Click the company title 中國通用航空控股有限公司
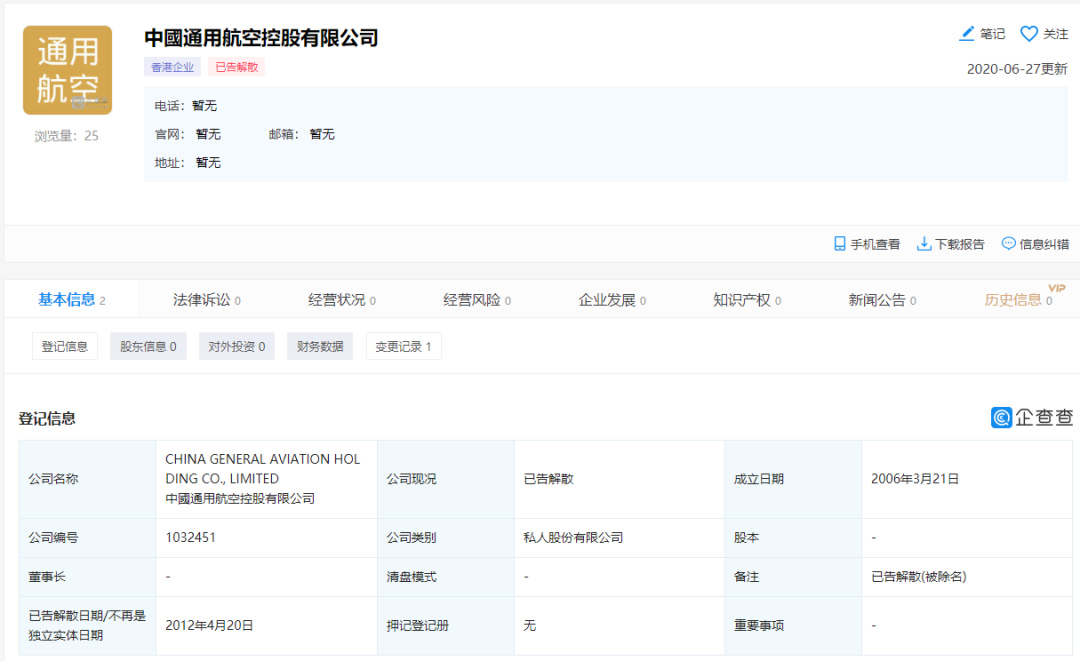 click(x=261, y=37)
